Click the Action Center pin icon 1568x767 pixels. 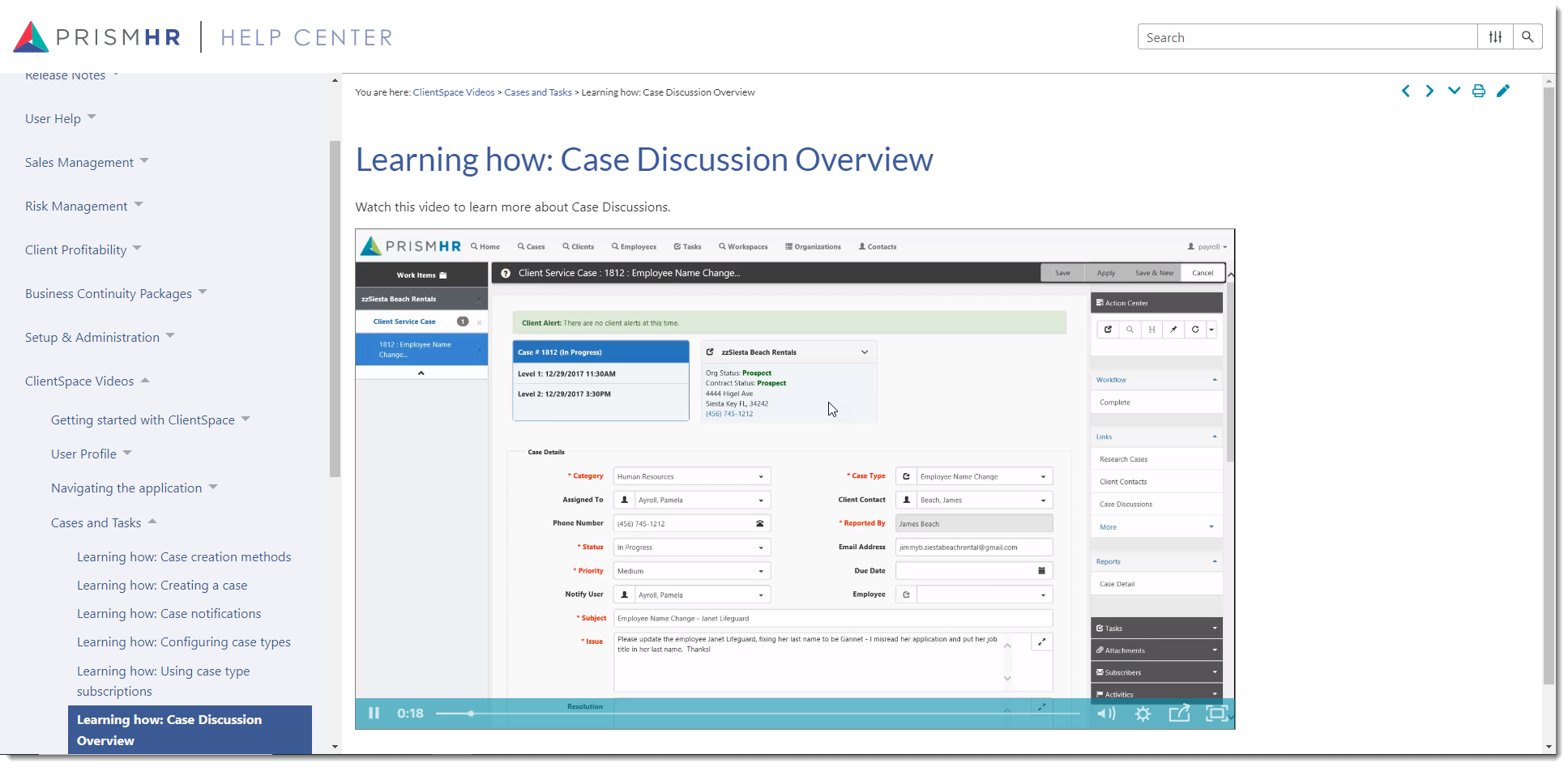pyautogui.click(x=1173, y=330)
